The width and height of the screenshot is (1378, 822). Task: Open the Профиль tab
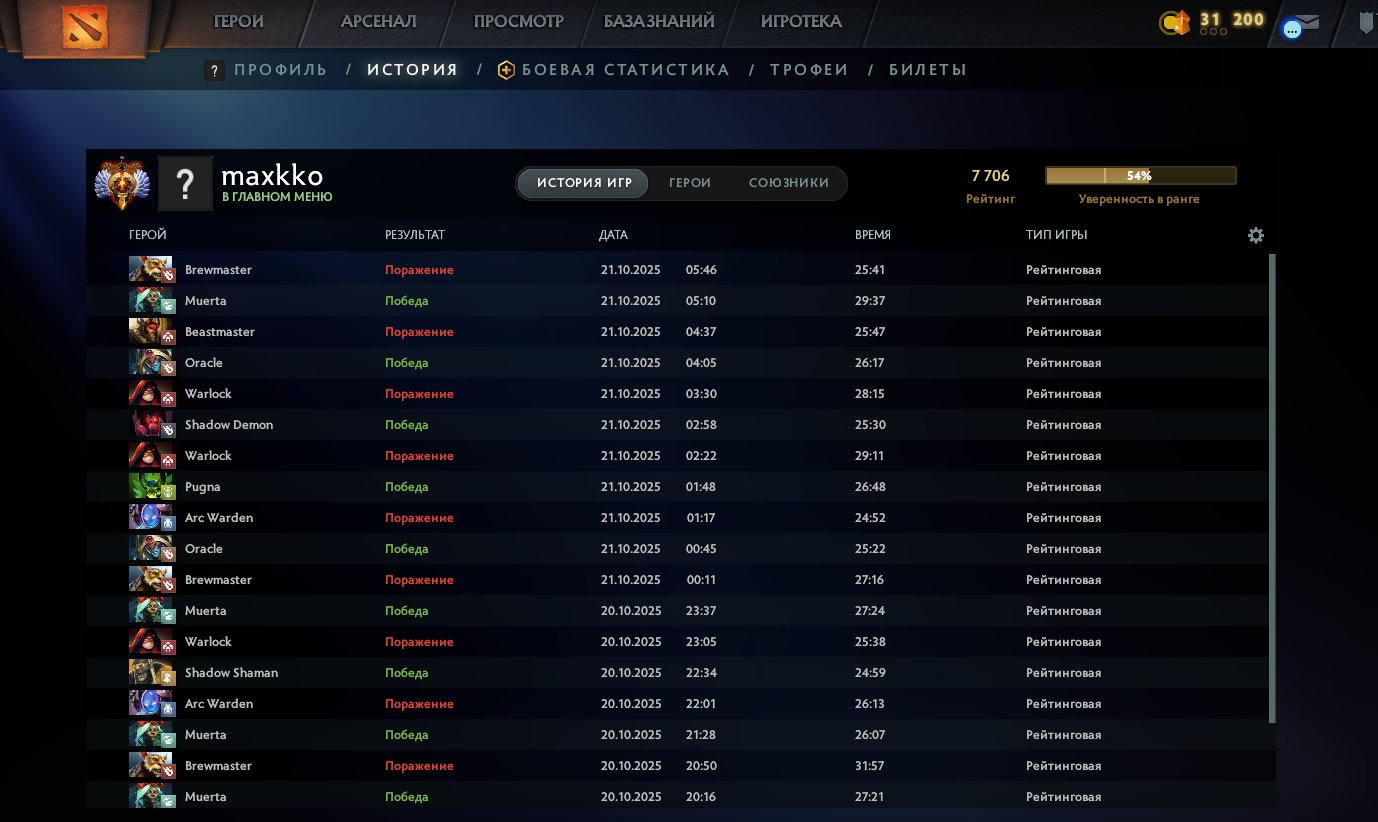coord(280,70)
